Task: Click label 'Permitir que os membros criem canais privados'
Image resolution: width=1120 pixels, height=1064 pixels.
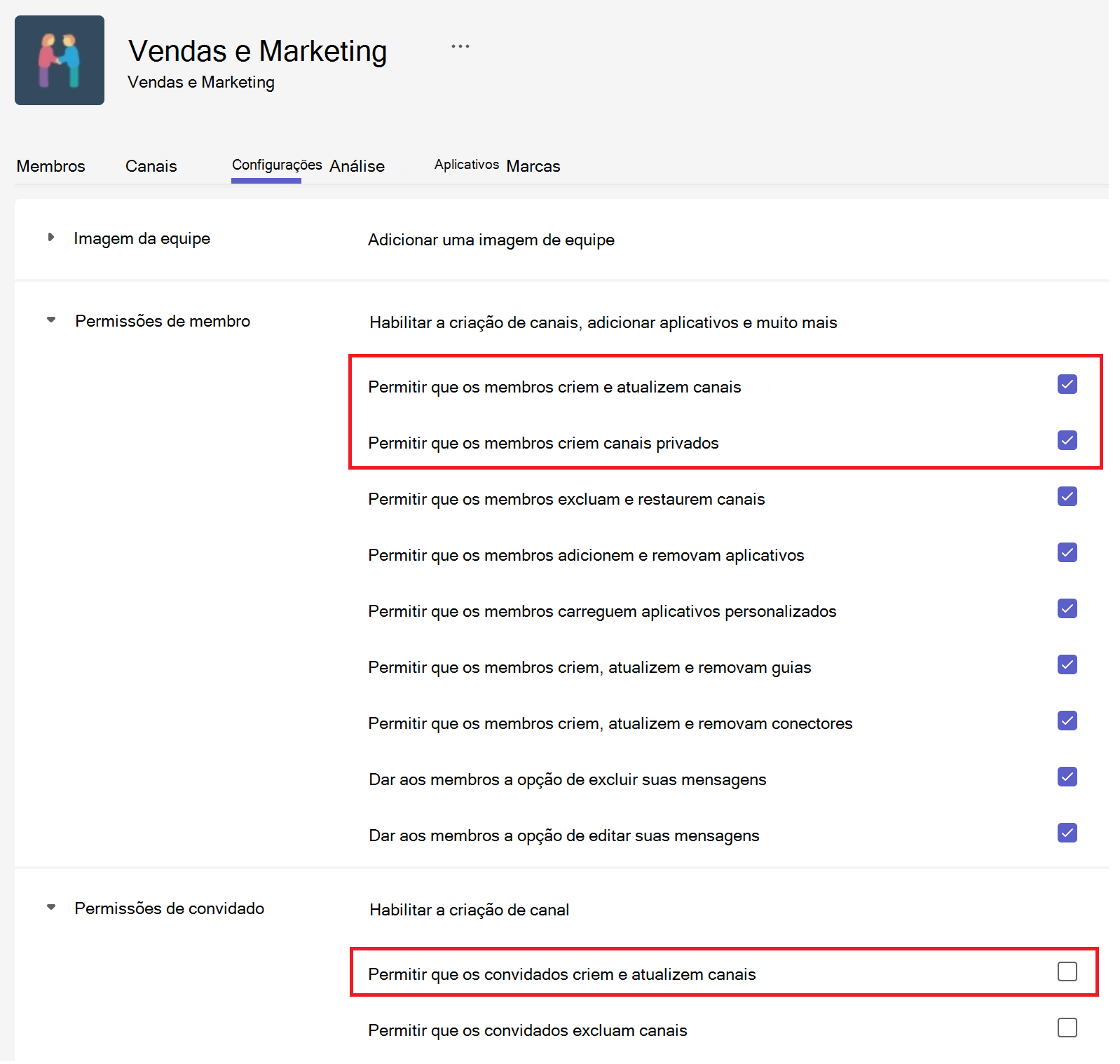Action: point(544,443)
